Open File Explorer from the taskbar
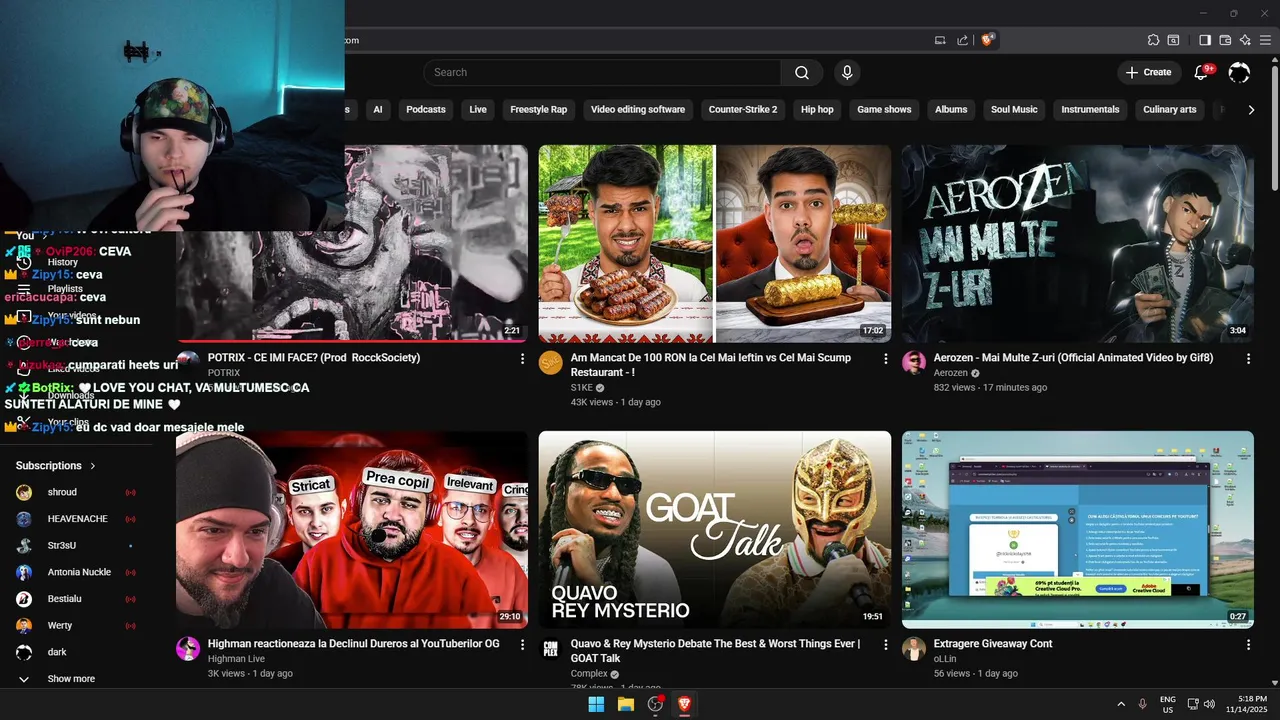The height and width of the screenshot is (720, 1280). 626,704
